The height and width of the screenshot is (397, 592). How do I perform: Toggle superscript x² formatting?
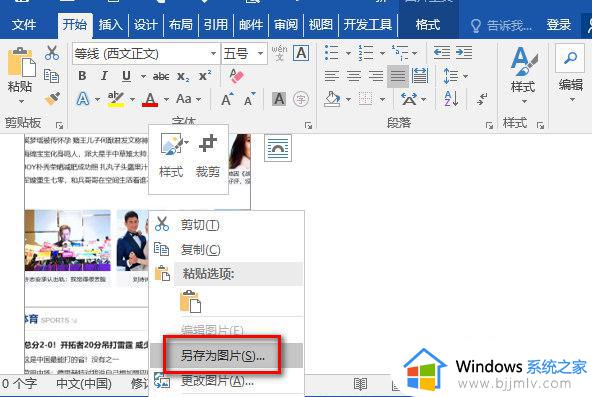pyautogui.click(x=205, y=75)
